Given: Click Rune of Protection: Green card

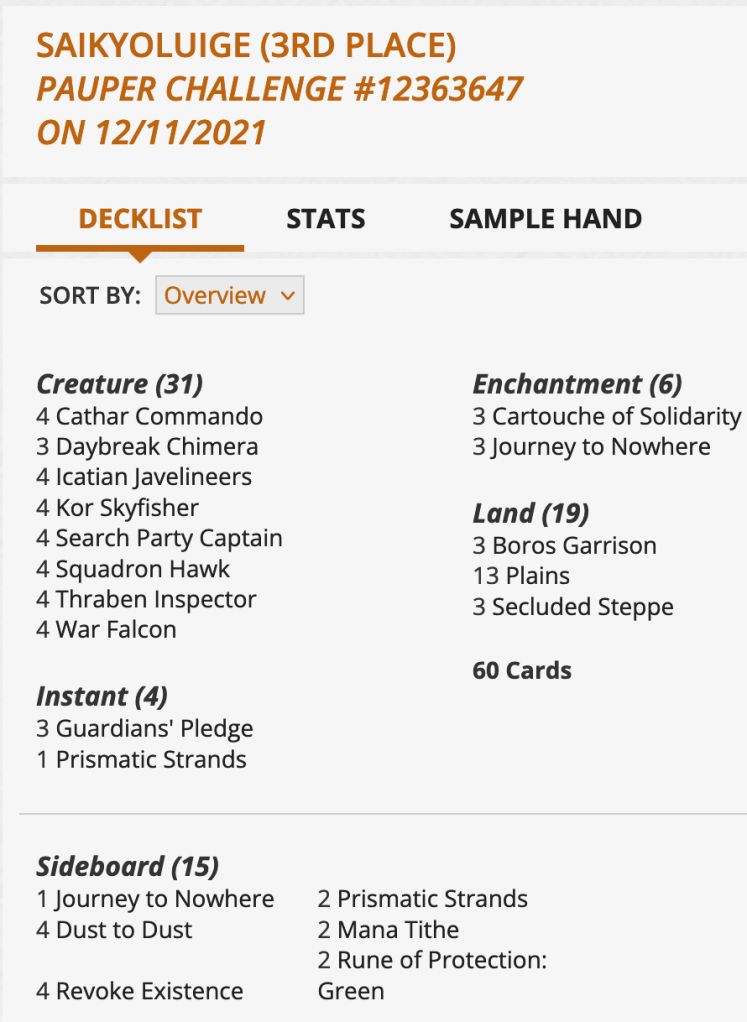Looking at the screenshot, I should 442,961.
